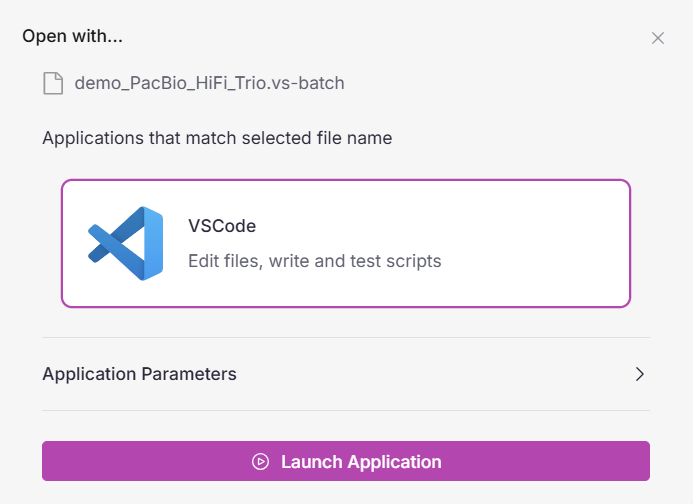693x504 pixels.
Task: Click the Launch Application text label
Action: [x=361, y=462]
